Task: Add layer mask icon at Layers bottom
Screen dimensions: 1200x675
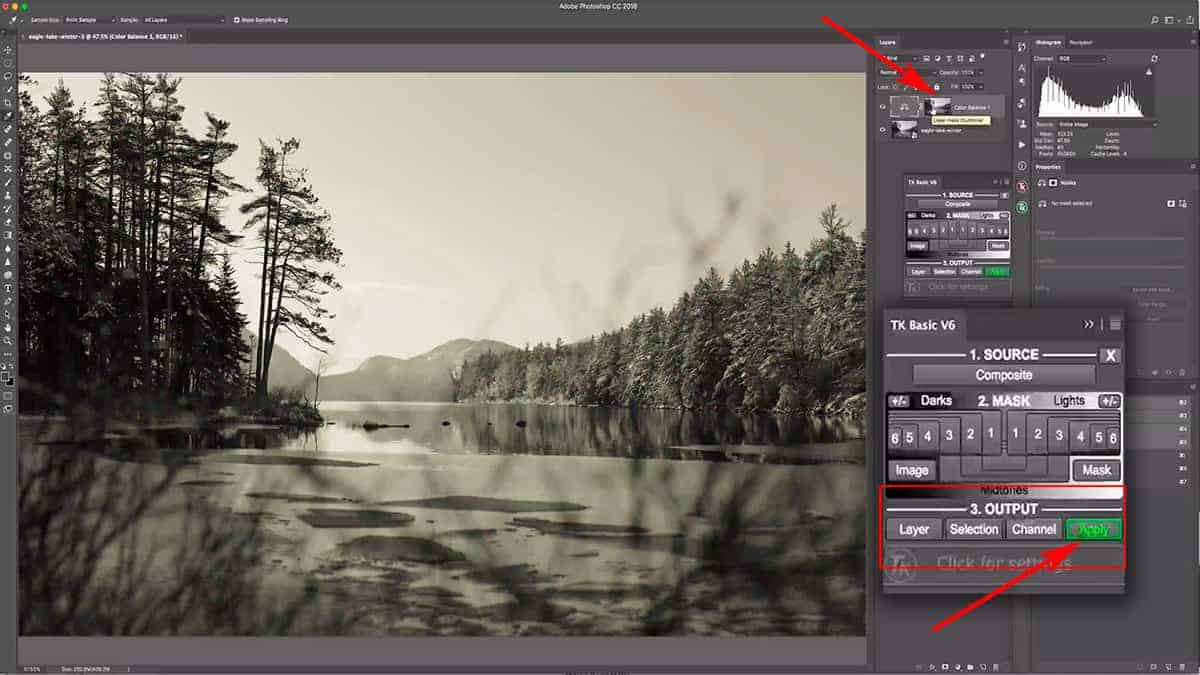Action: [945, 667]
